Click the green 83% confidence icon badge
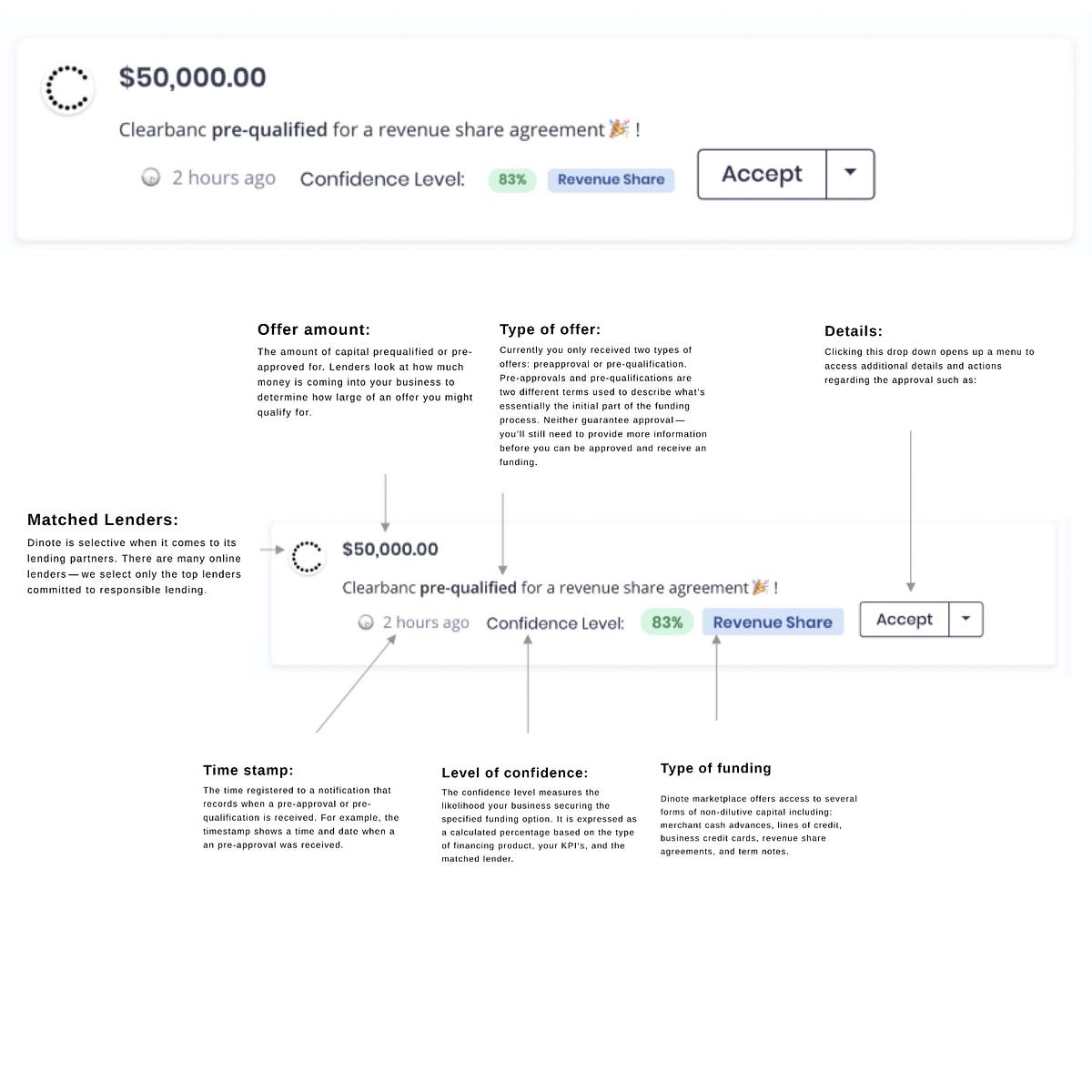 tap(511, 180)
